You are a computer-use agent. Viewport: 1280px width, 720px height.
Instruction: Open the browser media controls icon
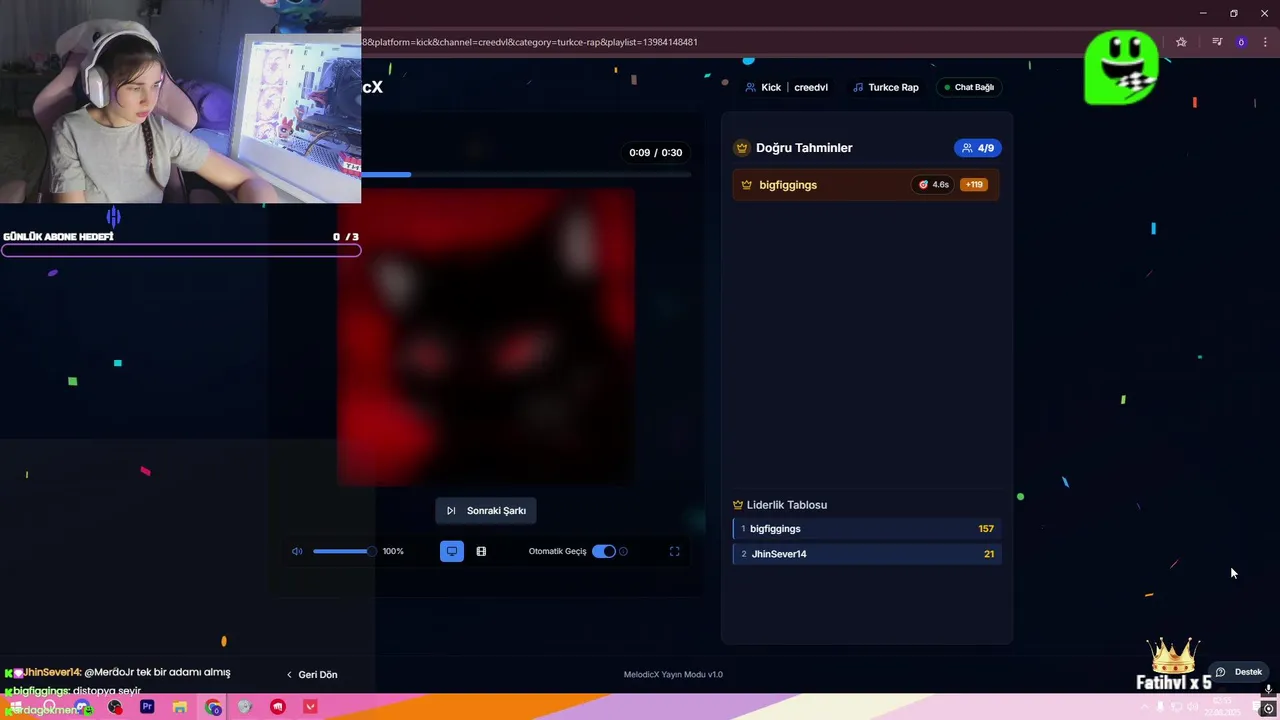pos(1217,42)
